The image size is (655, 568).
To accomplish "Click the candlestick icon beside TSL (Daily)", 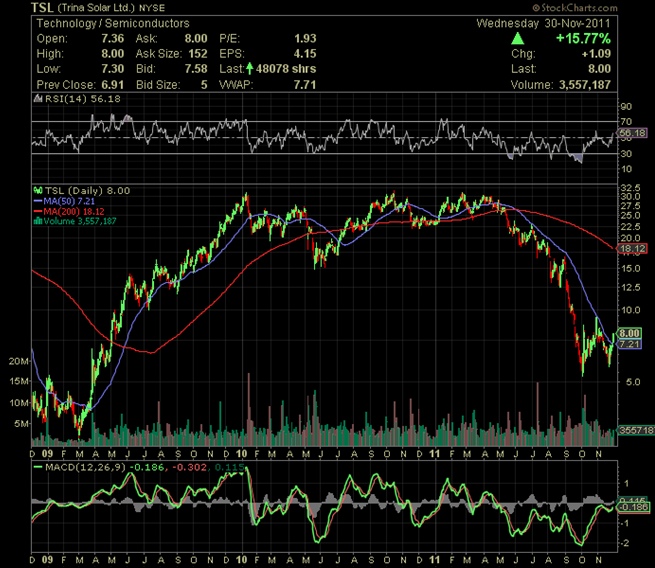I will click(x=38, y=190).
